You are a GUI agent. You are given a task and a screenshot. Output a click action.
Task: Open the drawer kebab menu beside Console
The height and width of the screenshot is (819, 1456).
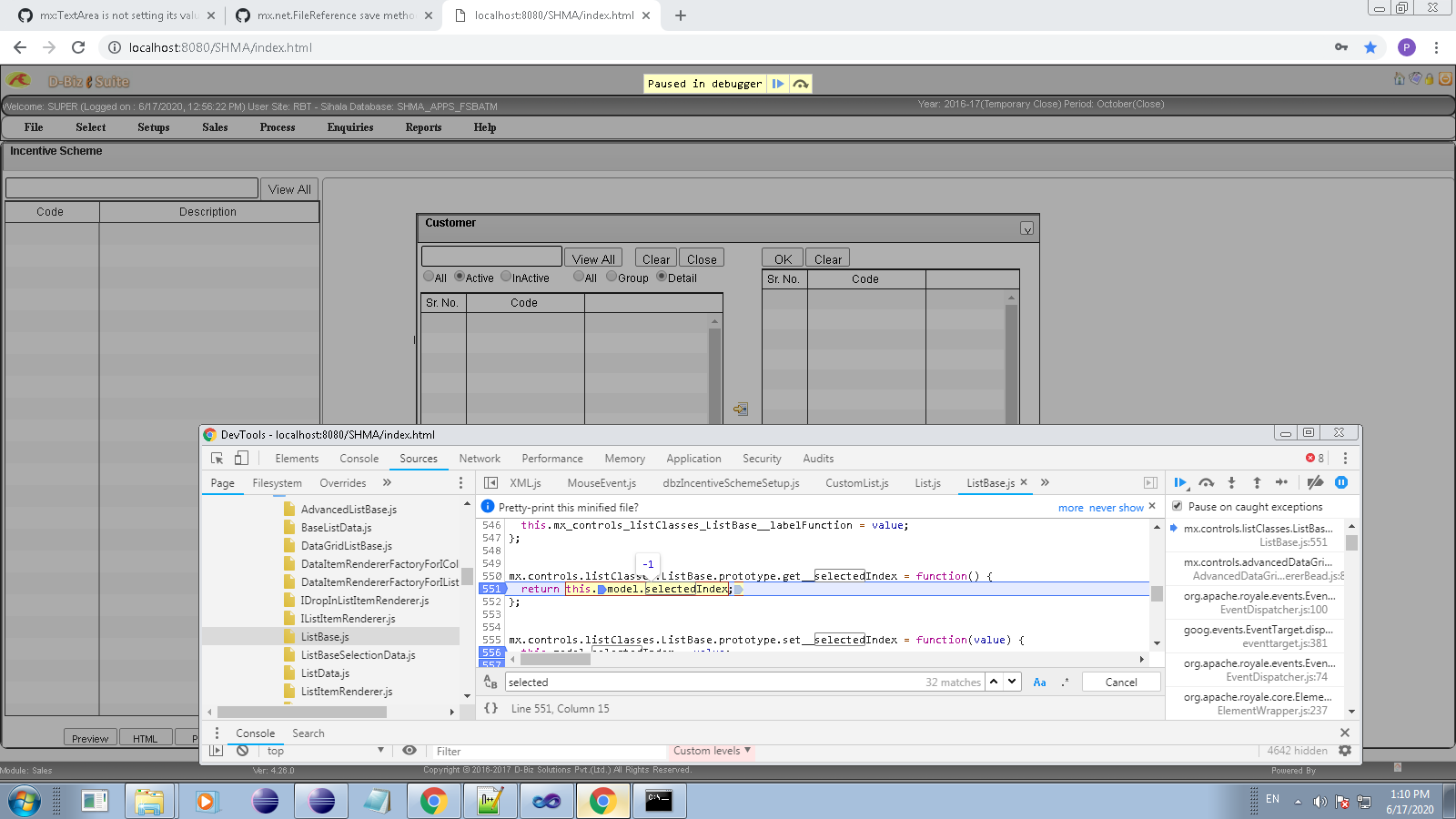coord(217,733)
